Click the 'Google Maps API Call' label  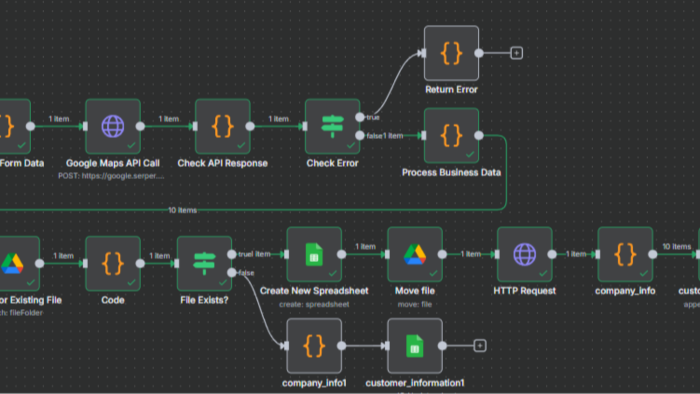[x=113, y=163]
